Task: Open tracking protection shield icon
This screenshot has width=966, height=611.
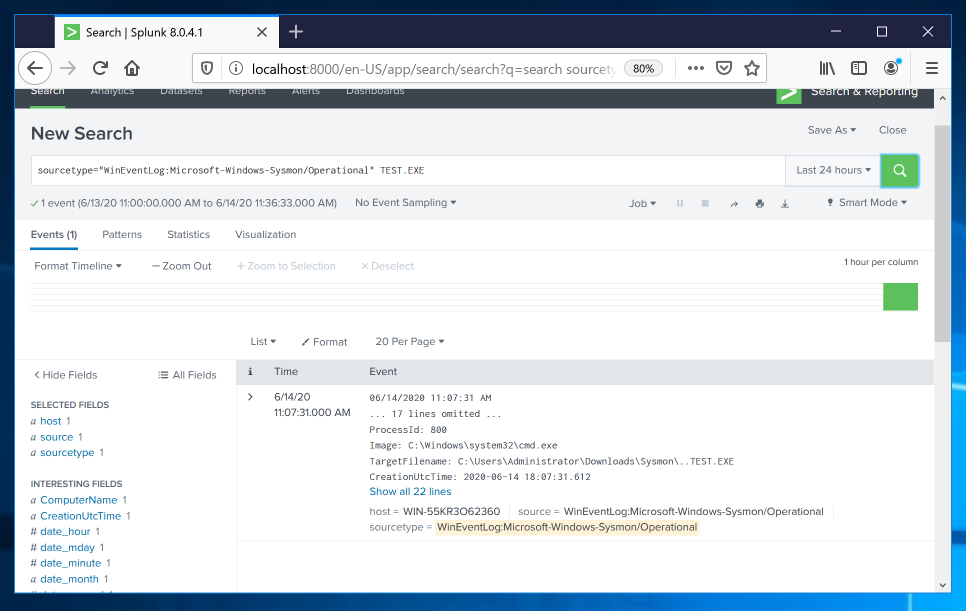Action: tap(207, 68)
